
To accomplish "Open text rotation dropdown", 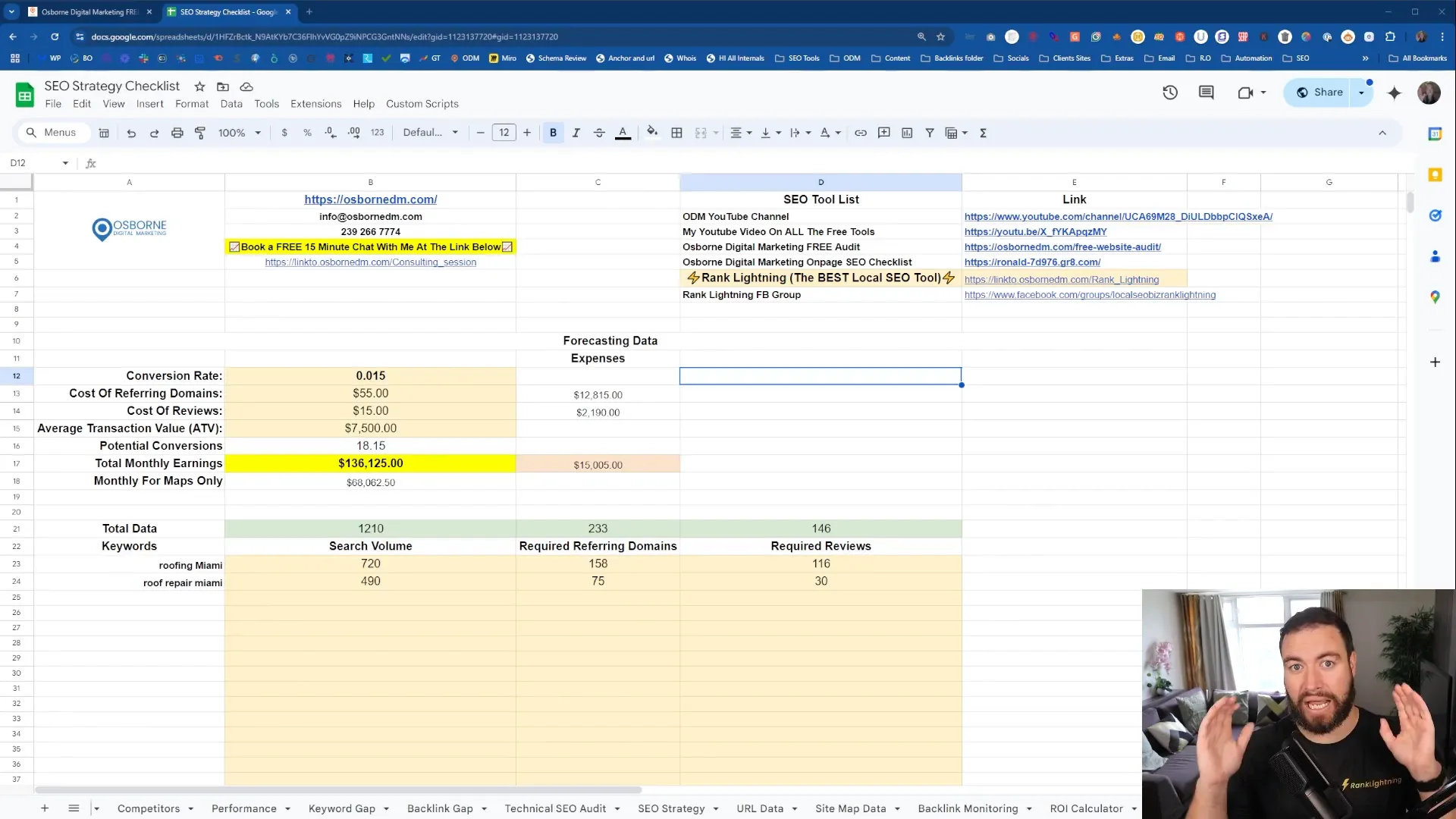I will tap(830, 133).
